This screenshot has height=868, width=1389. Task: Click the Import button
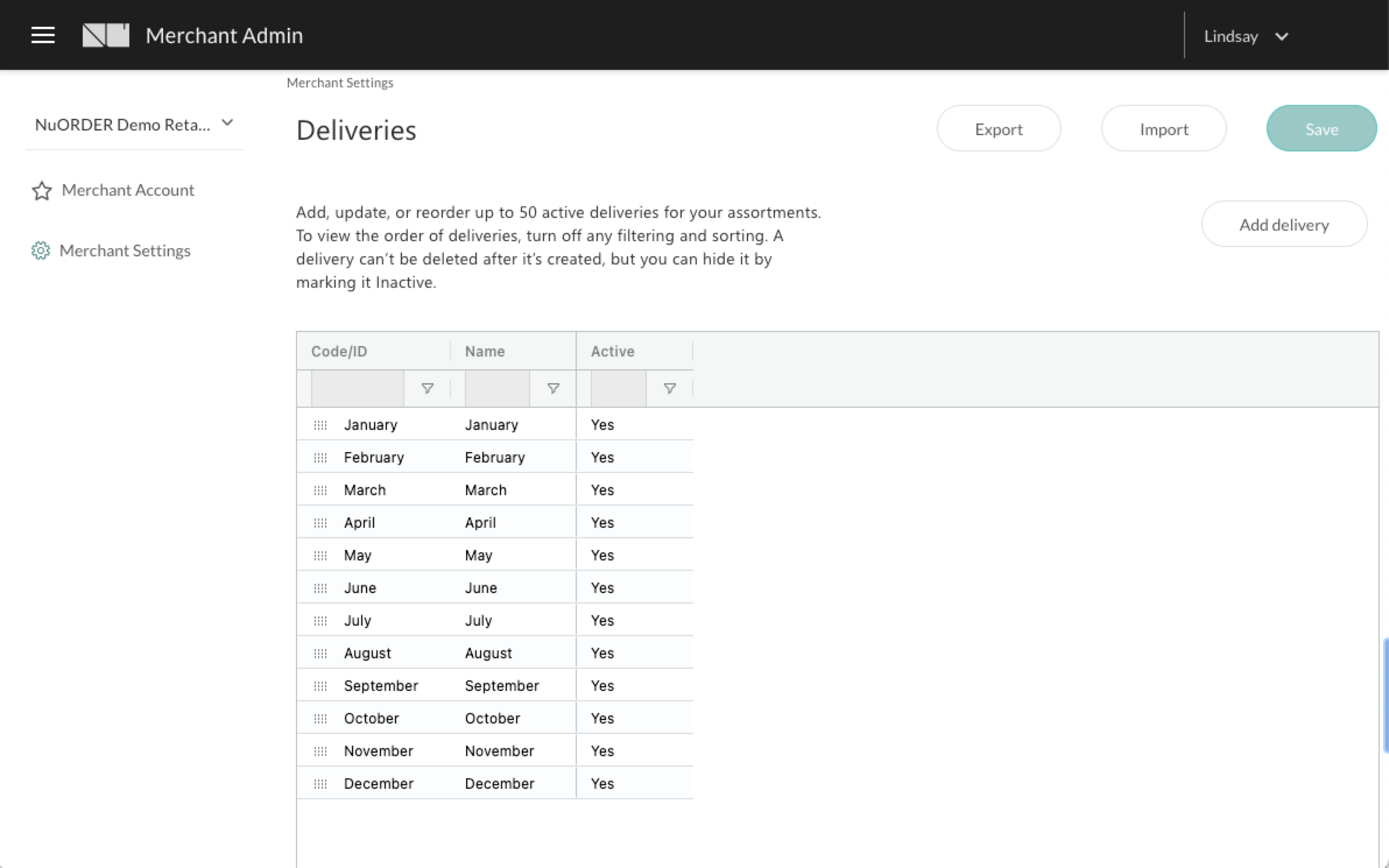[x=1164, y=129]
